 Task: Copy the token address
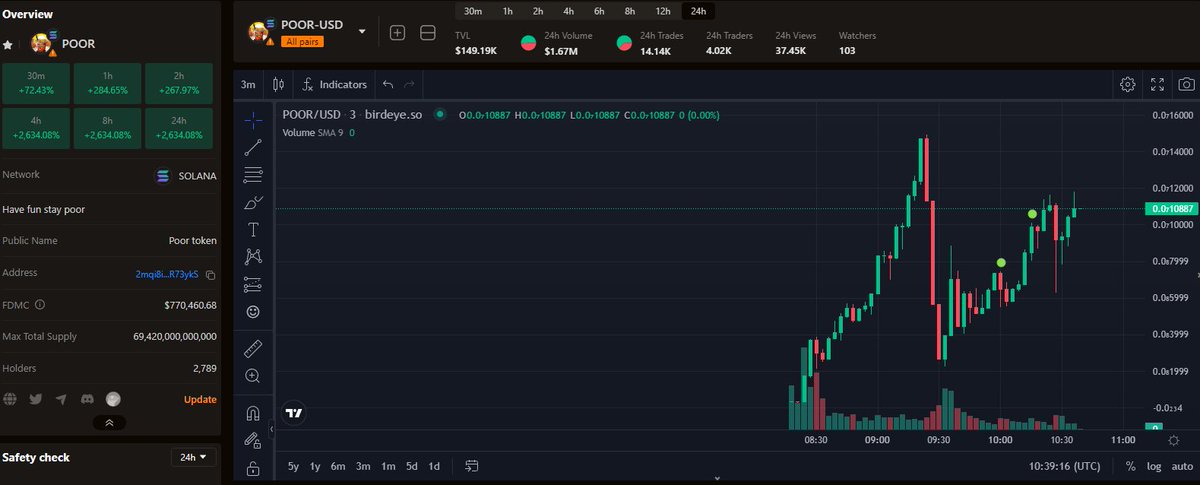tap(211, 274)
